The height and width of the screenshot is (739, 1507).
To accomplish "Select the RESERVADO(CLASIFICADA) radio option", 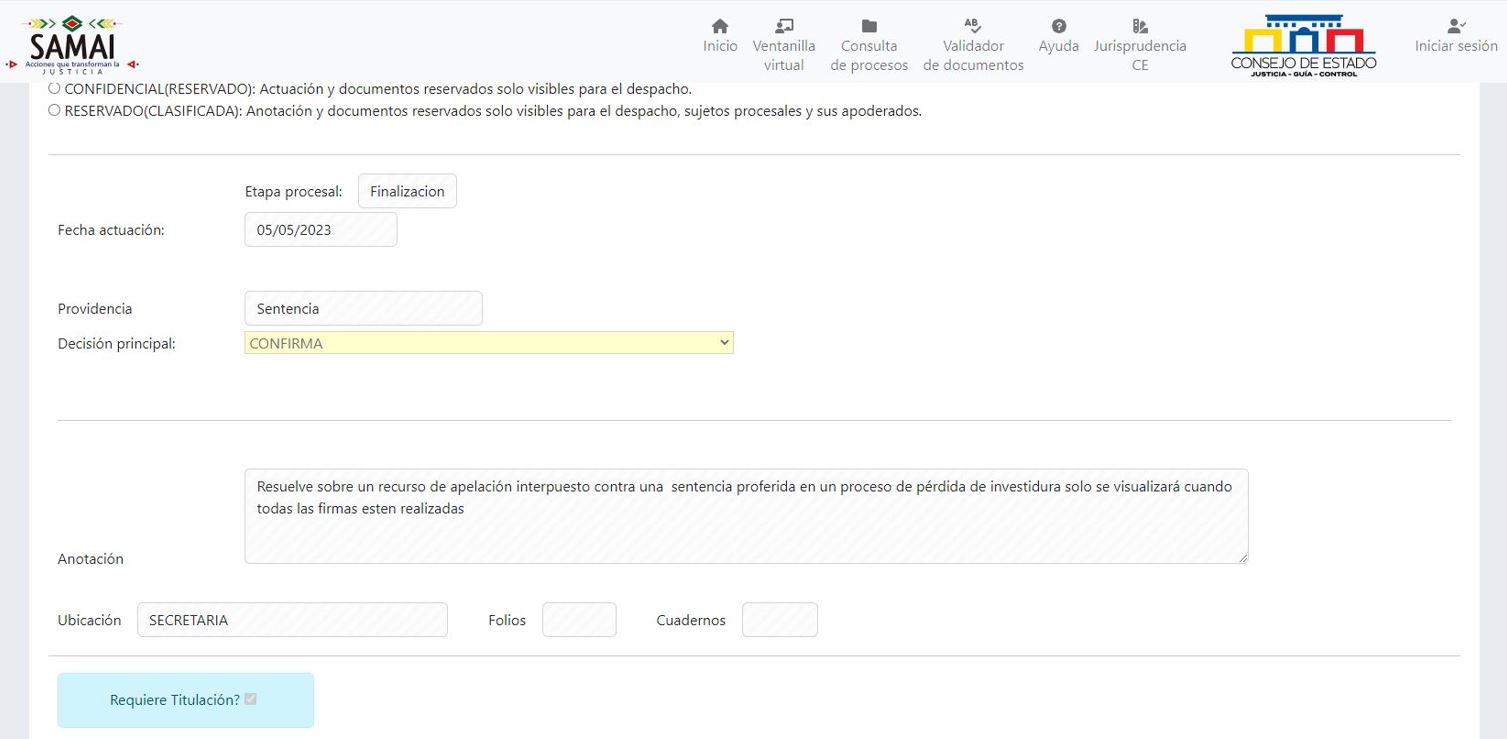I will pyautogui.click(x=54, y=111).
